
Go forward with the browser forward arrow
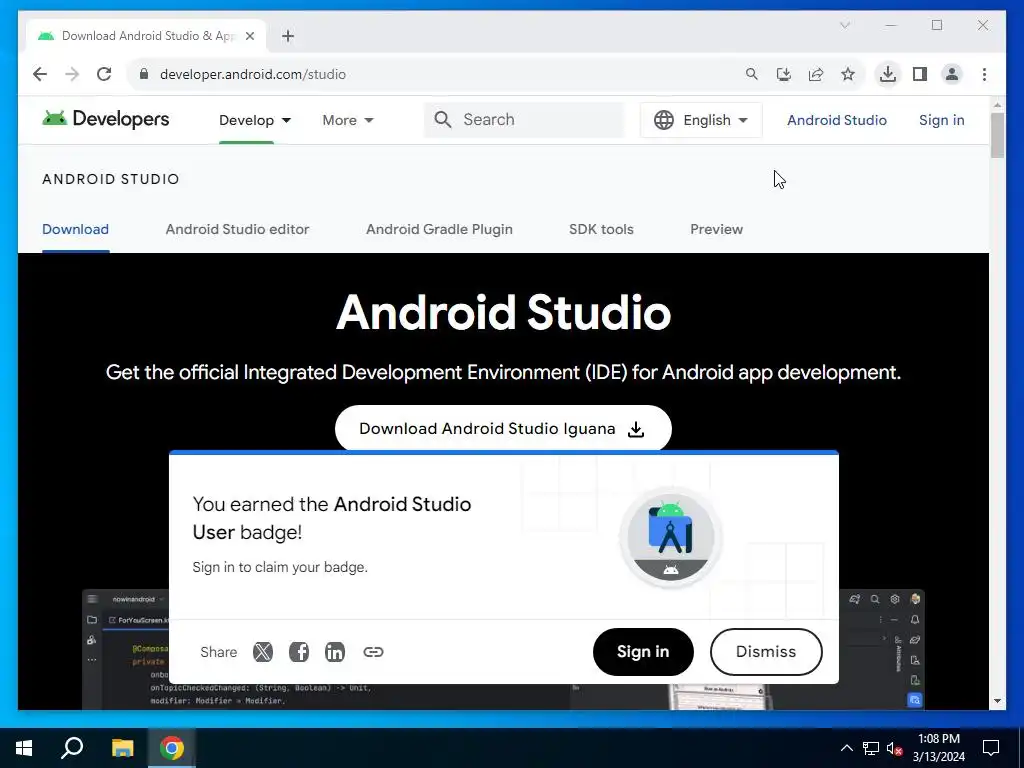(x=72, y=74)
